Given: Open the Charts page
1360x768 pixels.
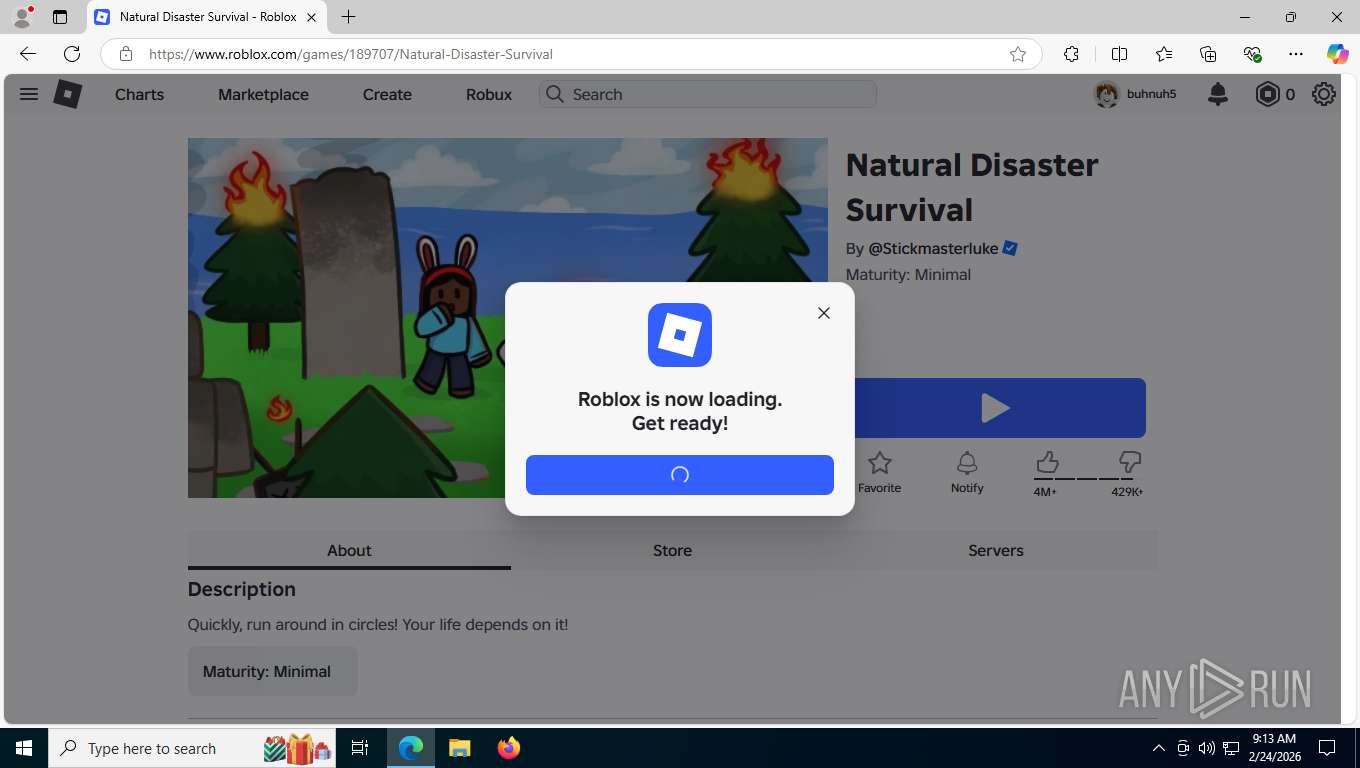Looking at the screenshot, I should pyautogui.click(x=139, y=94).
